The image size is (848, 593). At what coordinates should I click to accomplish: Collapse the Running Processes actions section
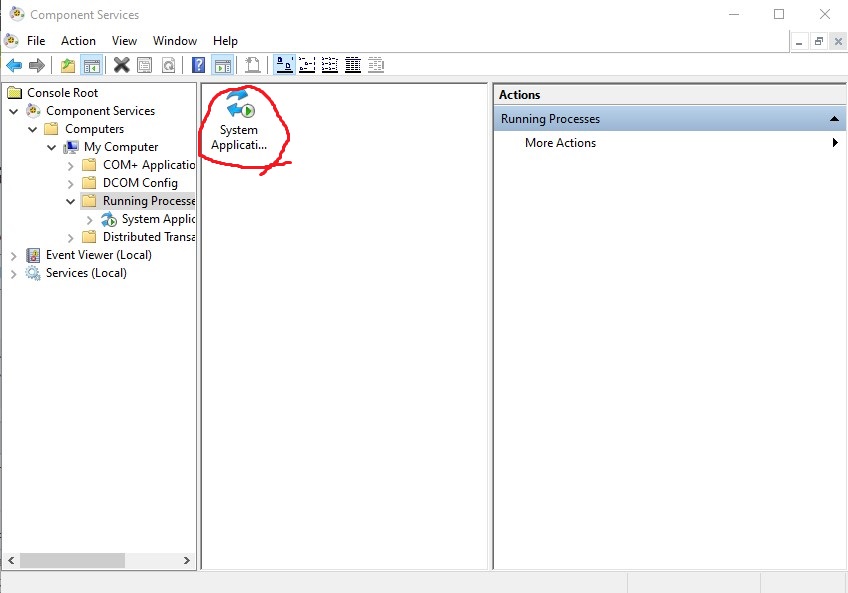(x=834, y=119)
